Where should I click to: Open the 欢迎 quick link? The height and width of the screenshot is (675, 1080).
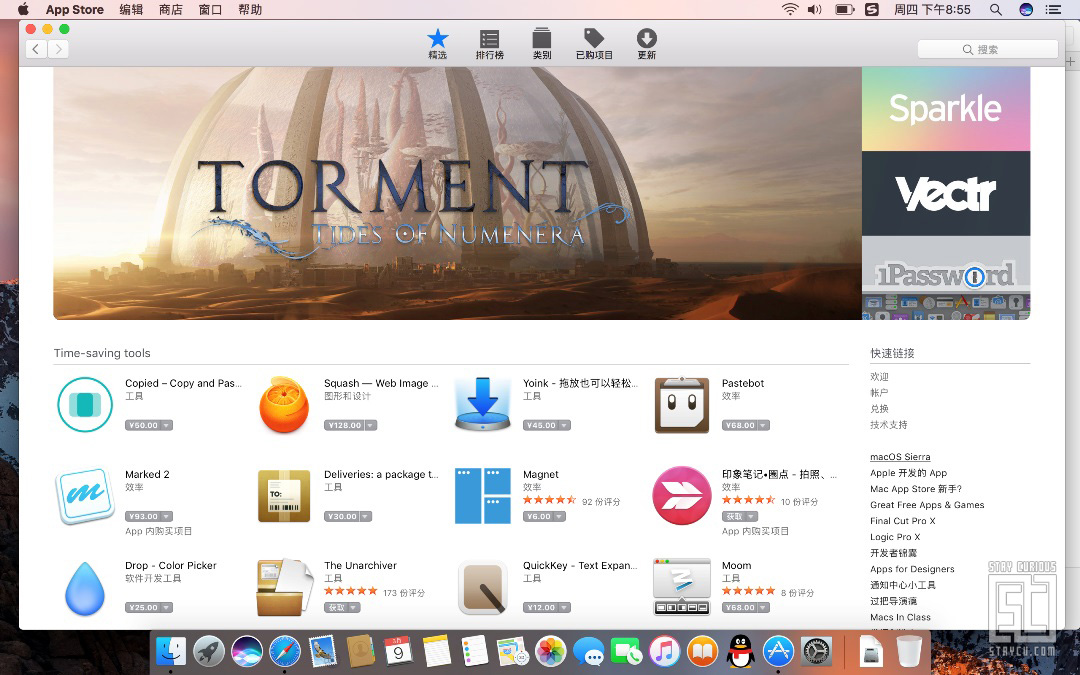coord(880,377)
